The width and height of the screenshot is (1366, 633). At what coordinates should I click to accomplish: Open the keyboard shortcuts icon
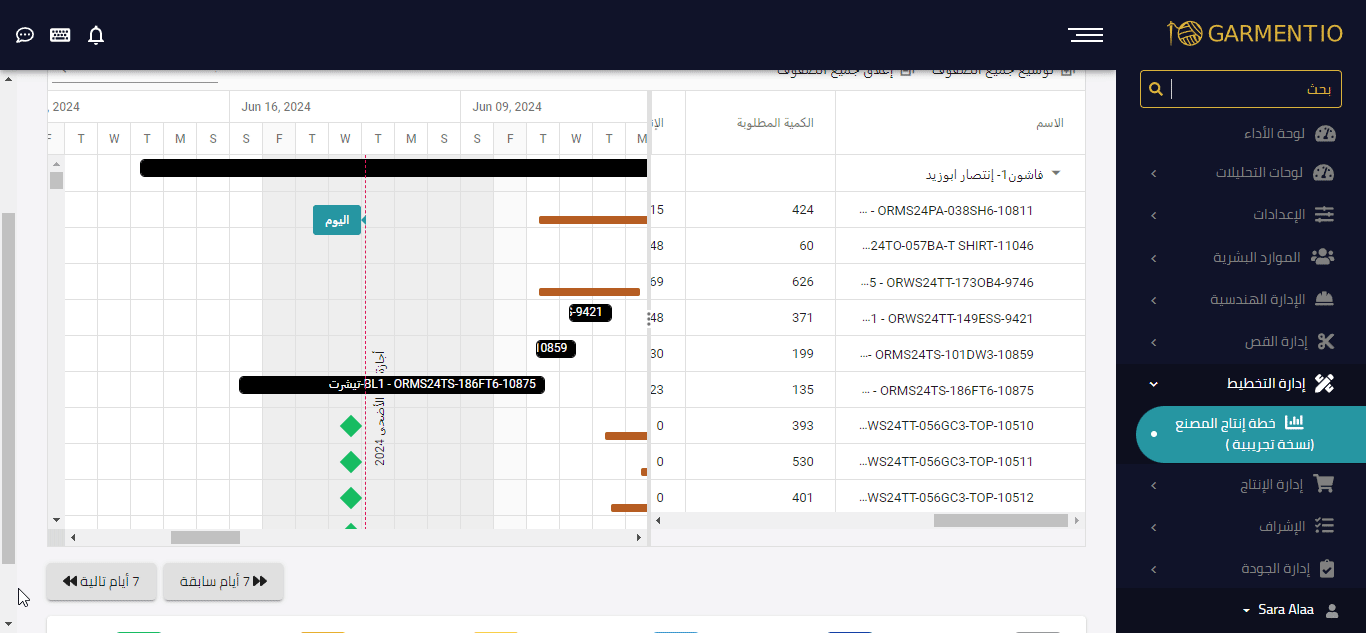pyautogui.click(x=60, y=35)
